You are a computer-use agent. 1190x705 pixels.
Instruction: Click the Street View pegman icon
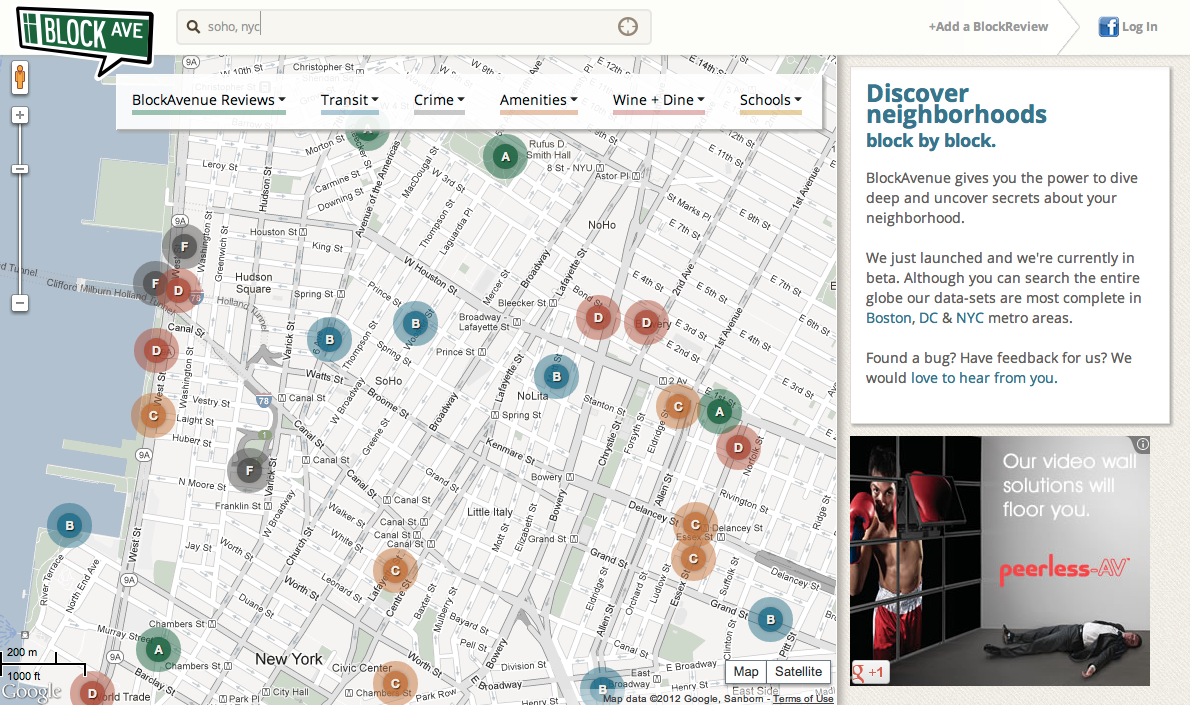point(20,77)
